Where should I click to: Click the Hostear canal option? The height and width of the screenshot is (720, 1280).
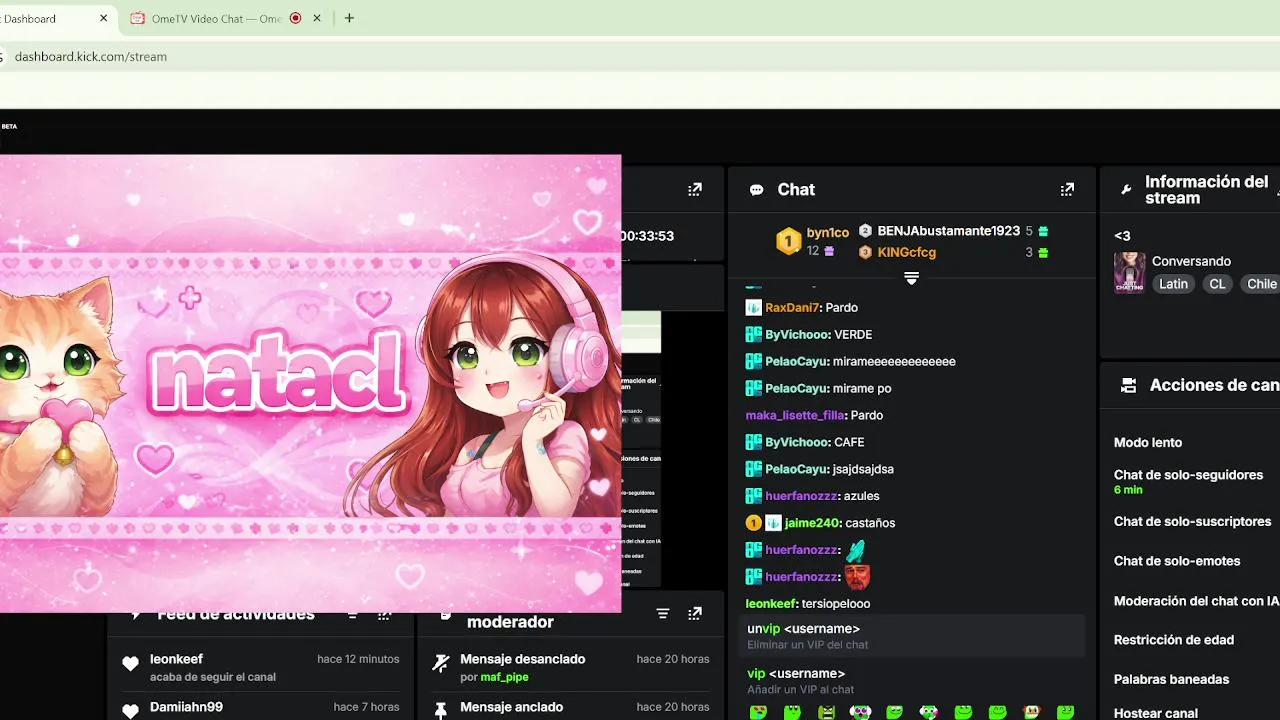(x=1155, y=713)
